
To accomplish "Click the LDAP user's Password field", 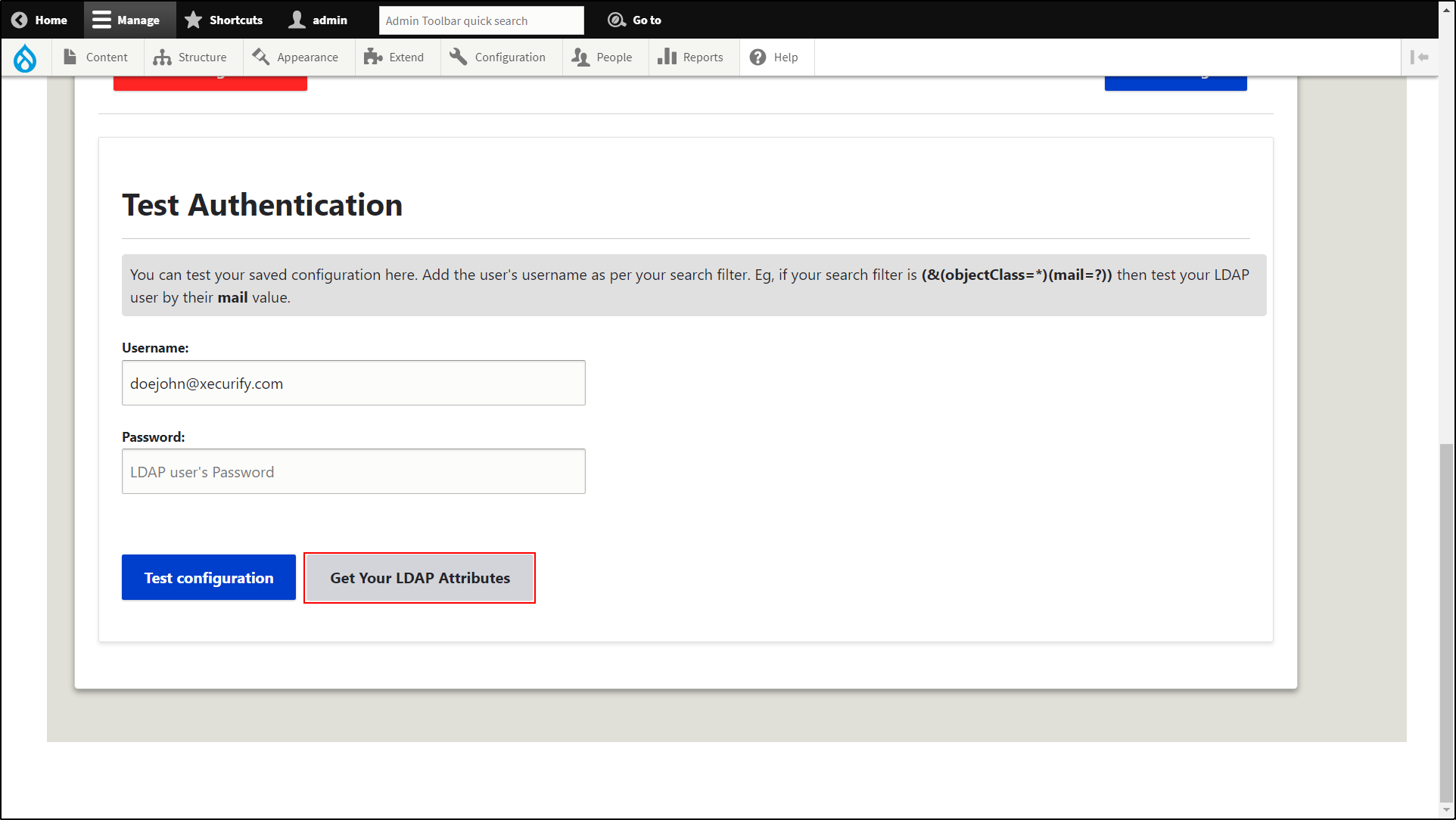I will 353,471.
